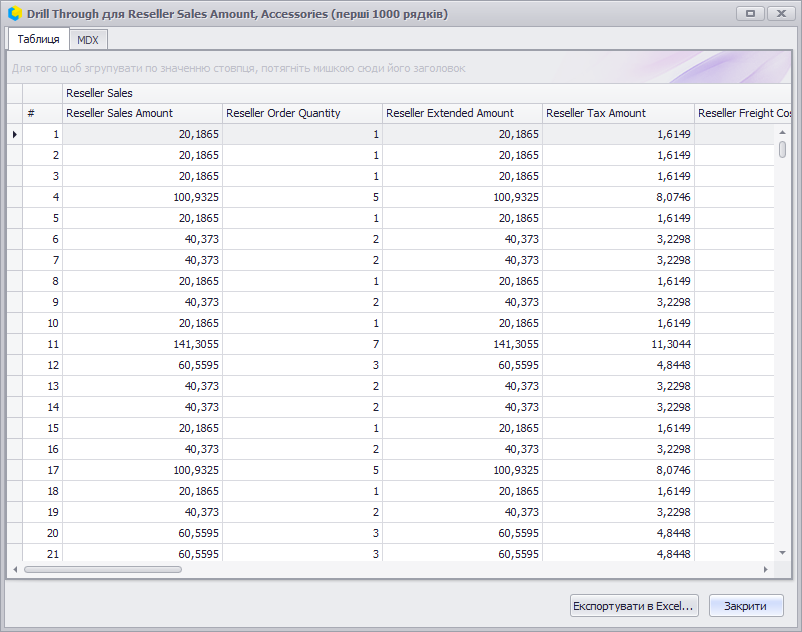Image resolution: width=802 pixels, height=632 pixels.
Task: Click the vertical scrollbar thumb
Action: click(x=782, y=149)
